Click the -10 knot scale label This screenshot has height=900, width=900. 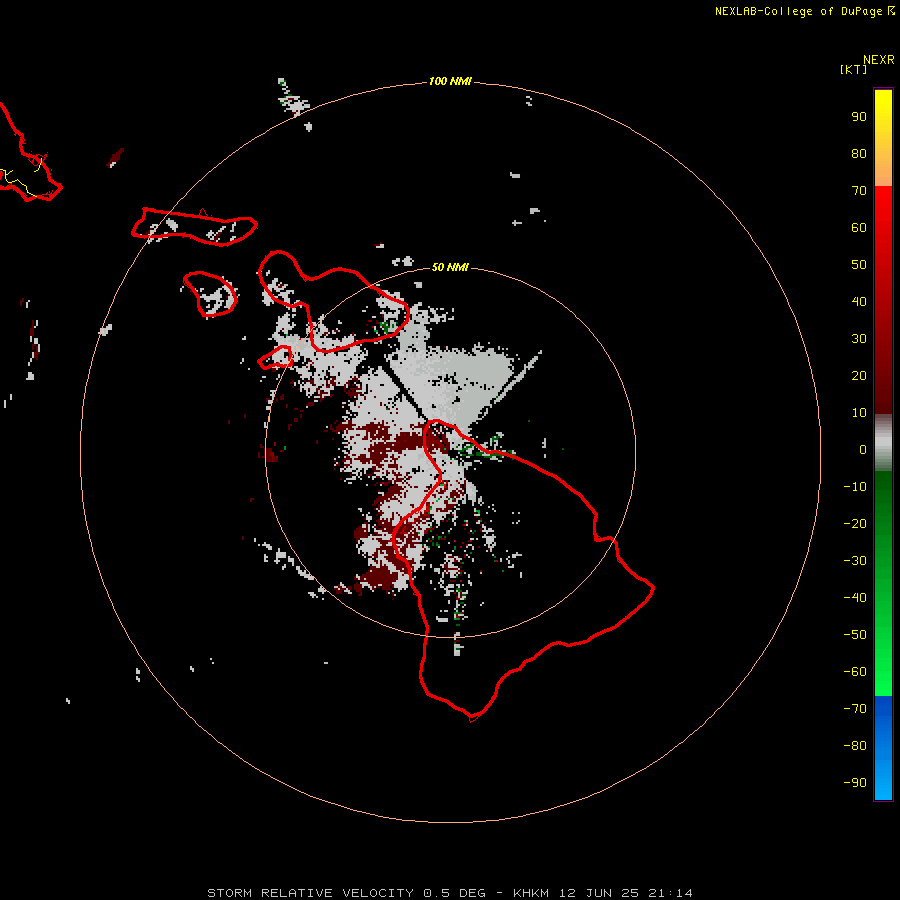click(x=855, y=487)
